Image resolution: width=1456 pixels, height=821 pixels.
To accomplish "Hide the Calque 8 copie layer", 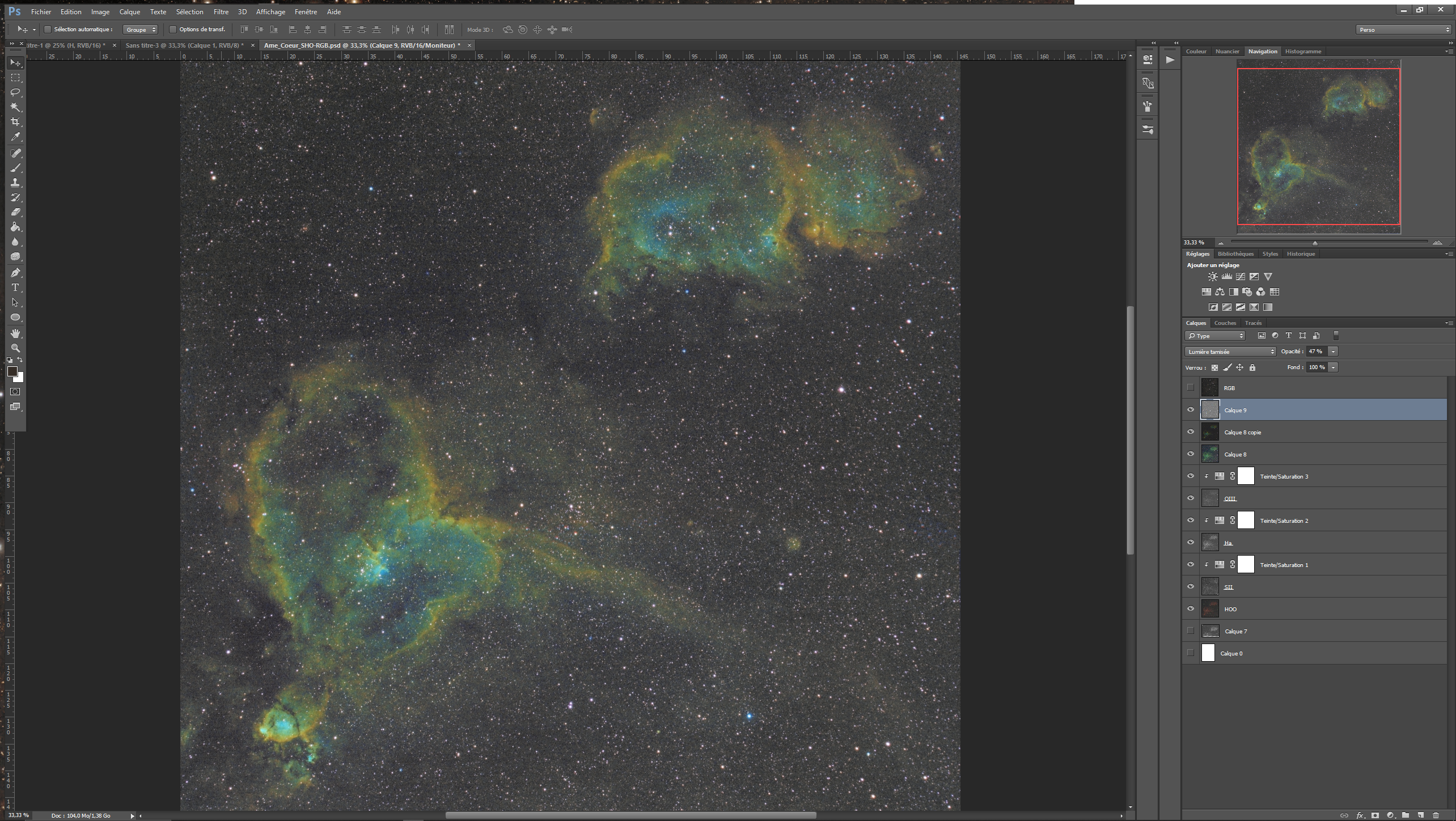I will 1191,432.
